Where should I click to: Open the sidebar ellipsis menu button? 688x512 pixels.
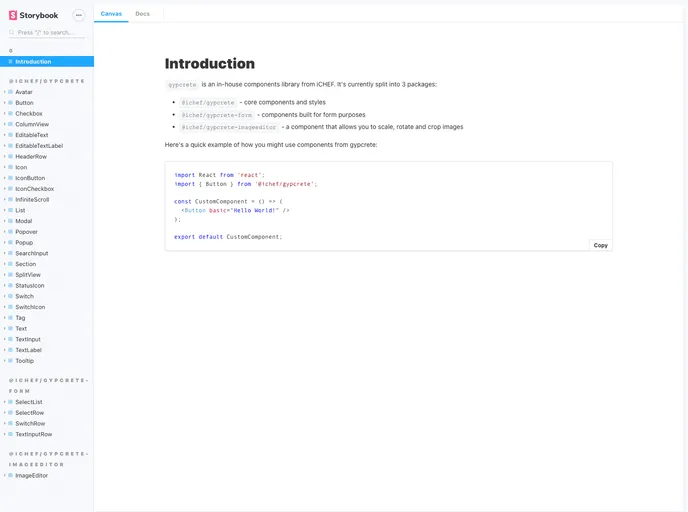79,15
